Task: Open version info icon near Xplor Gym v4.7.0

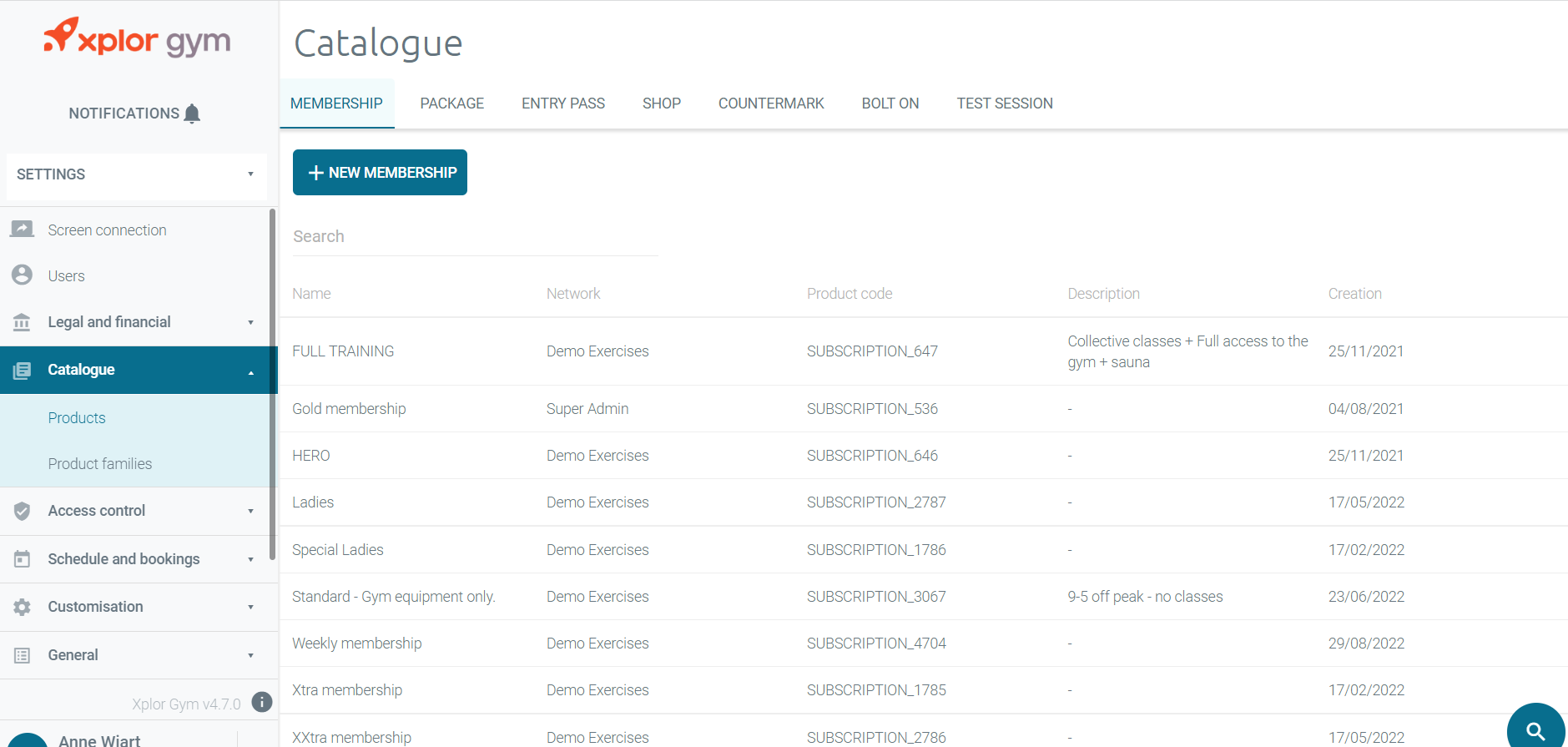Action: pyautogui.click(x=262, y=702)
